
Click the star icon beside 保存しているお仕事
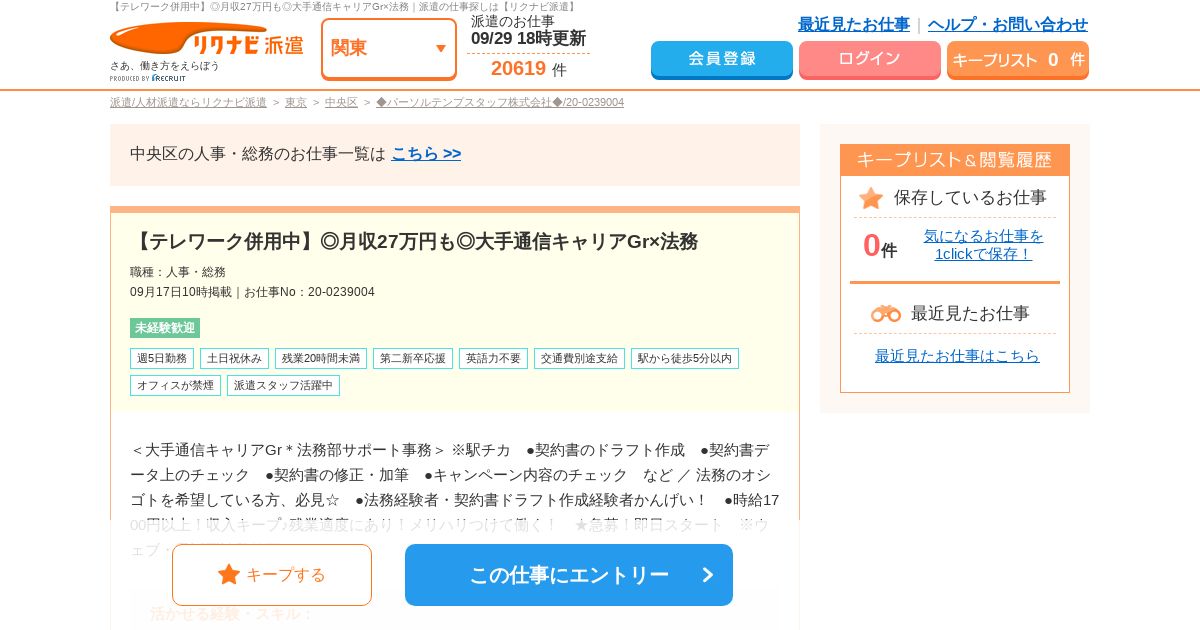(871, 198)
